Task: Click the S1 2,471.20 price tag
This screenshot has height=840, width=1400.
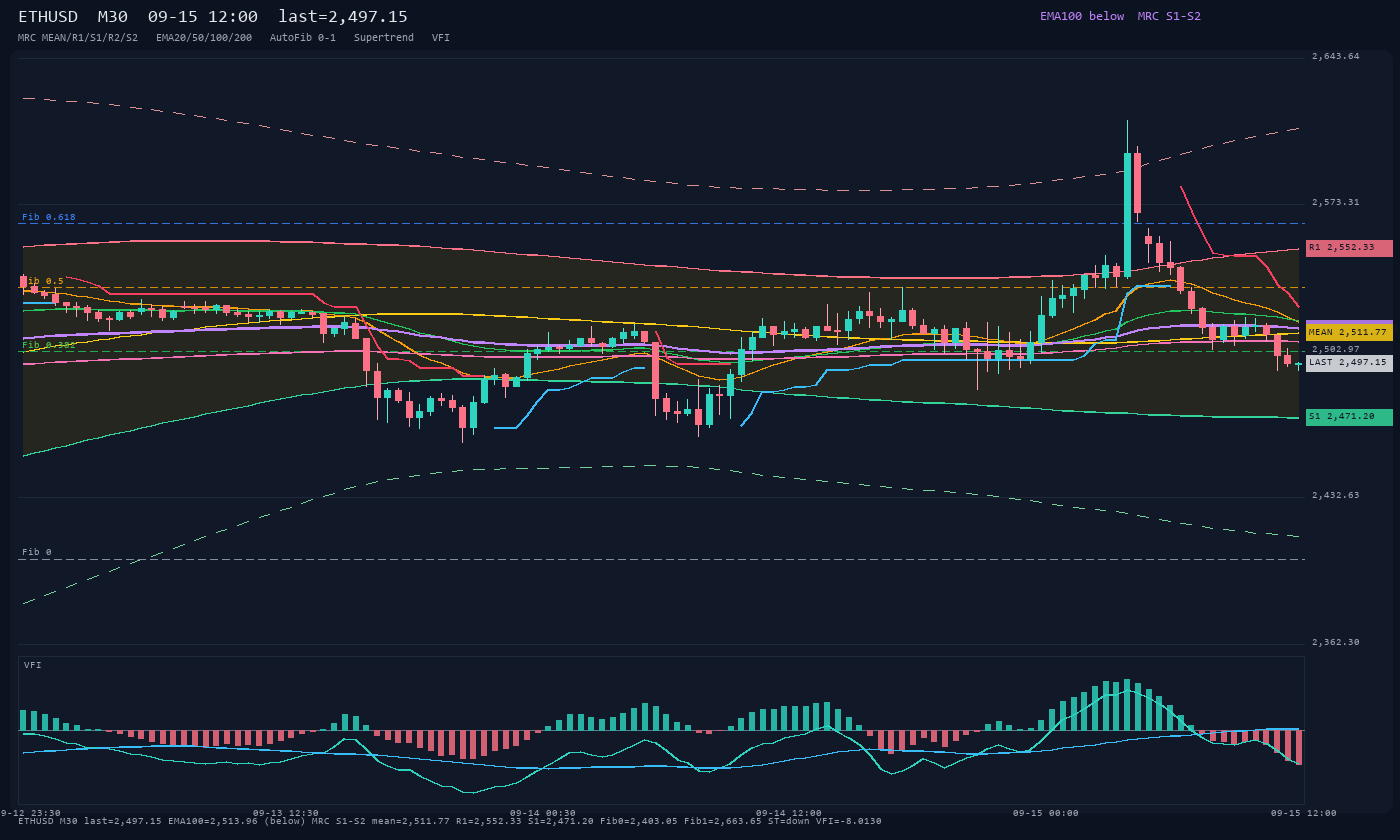Action: 1349,417
